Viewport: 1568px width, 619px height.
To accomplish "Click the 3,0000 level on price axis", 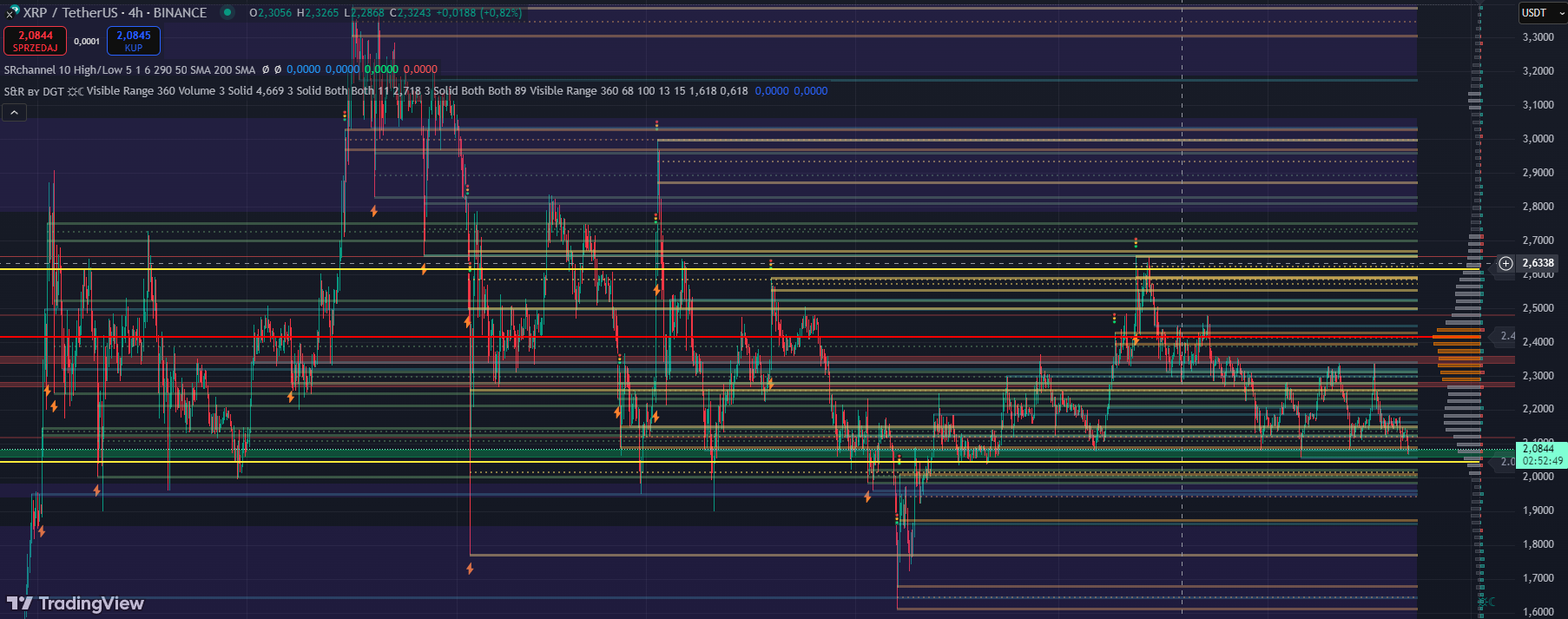I will click(x=1538, y=139).
